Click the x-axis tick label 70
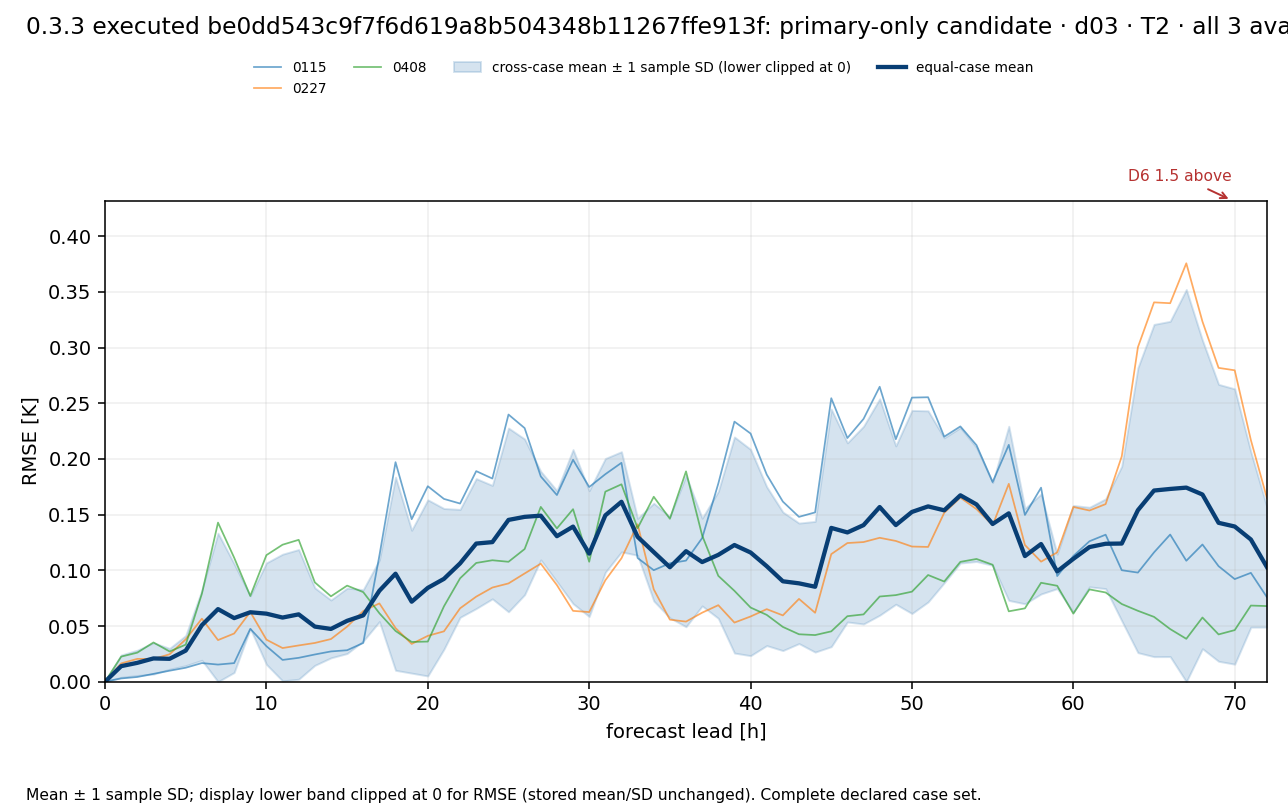Screen dimensions: 1288x812 pyautogui.click(x=1234, y=704)
